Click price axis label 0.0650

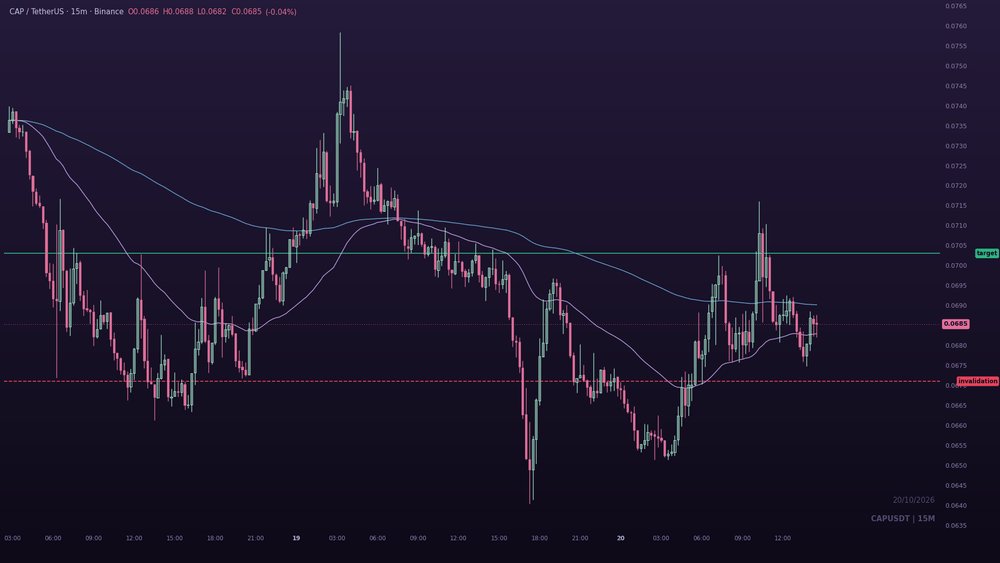956,465
